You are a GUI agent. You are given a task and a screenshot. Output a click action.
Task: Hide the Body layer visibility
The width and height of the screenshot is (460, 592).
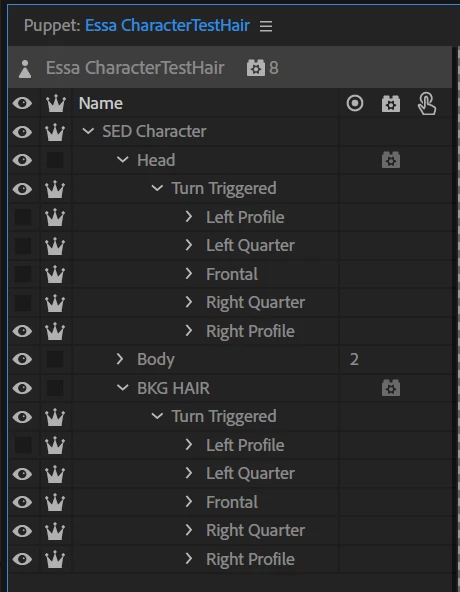pos(22,359)
